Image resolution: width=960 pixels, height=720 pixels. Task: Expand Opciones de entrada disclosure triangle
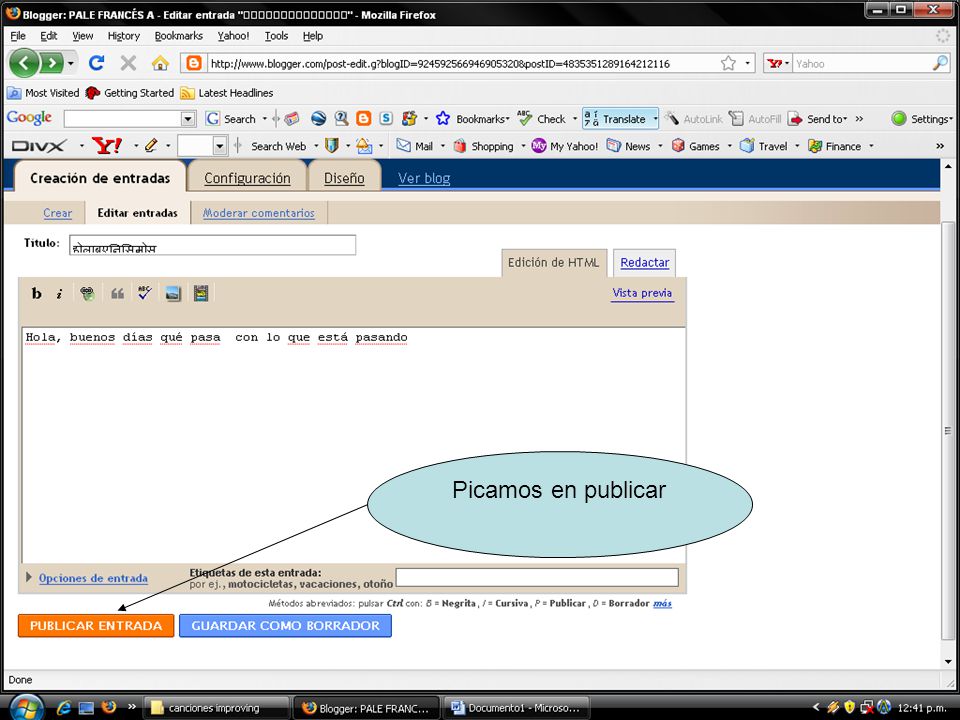tap(28, 577)
